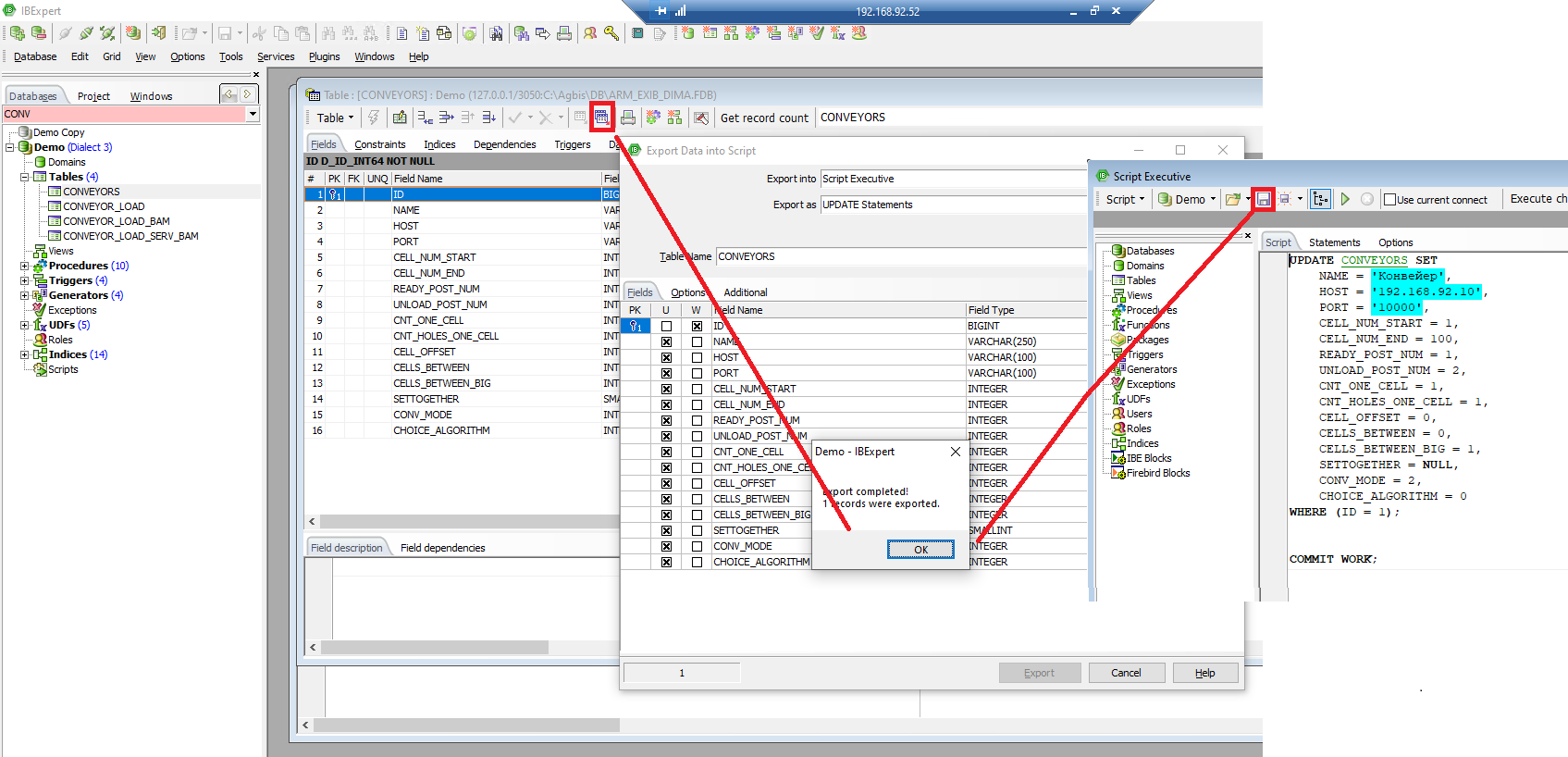1568x757 pixels.
Task: Open the CONV filter dropdown arrow
Action: (253, 114)
